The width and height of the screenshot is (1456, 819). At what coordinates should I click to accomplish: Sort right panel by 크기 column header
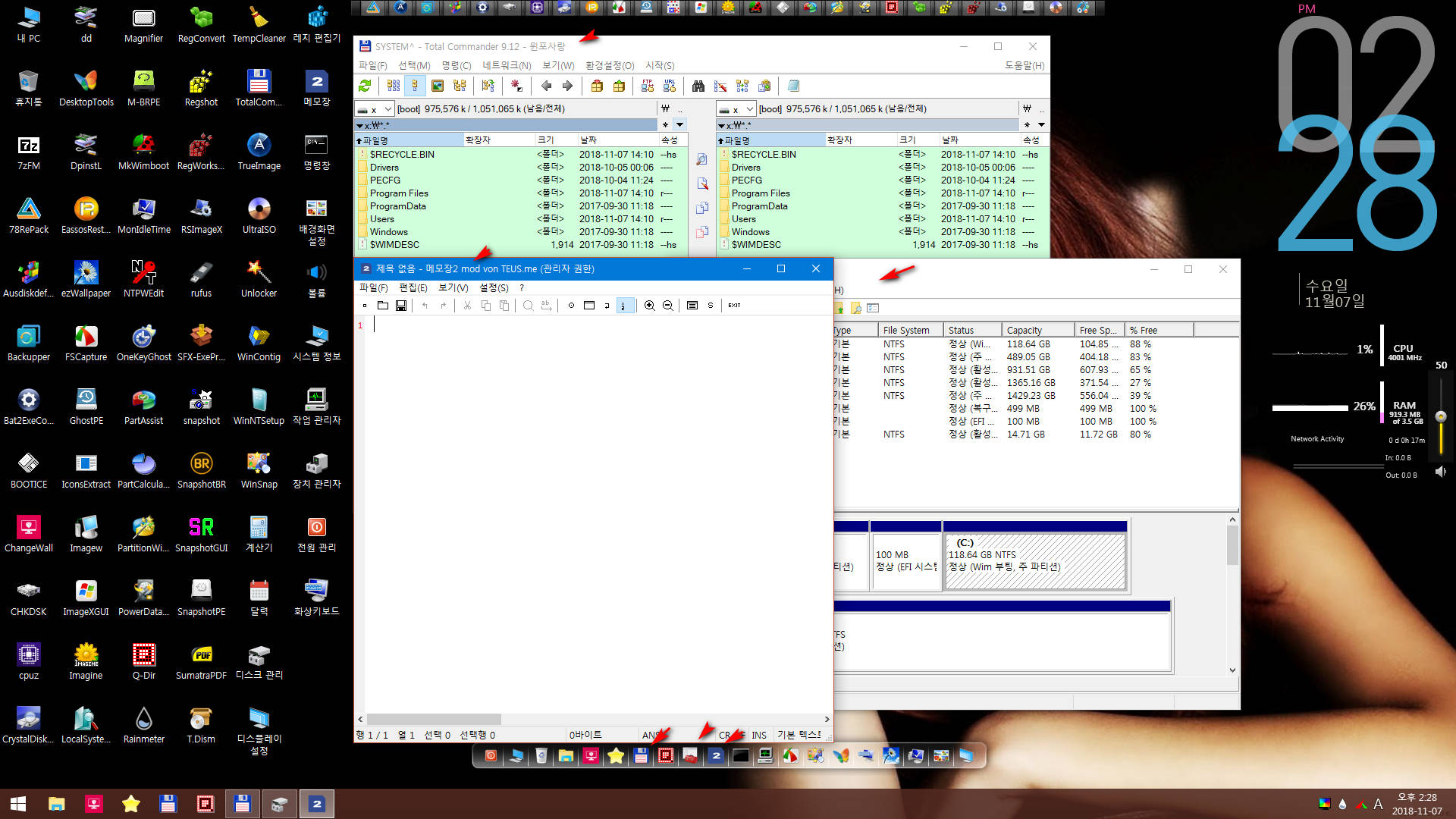click(x=918, y=140)
